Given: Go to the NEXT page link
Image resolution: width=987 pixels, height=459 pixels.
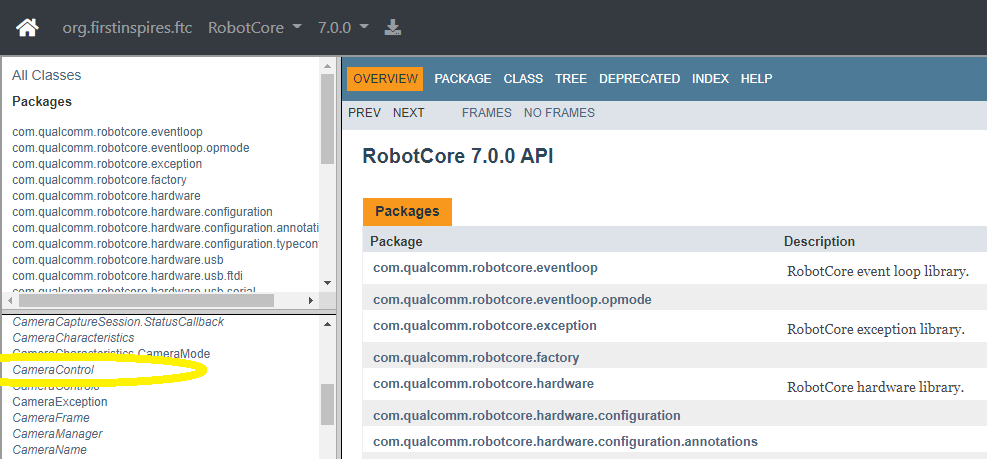Looking at the screenshot, I should click(409, 113).
